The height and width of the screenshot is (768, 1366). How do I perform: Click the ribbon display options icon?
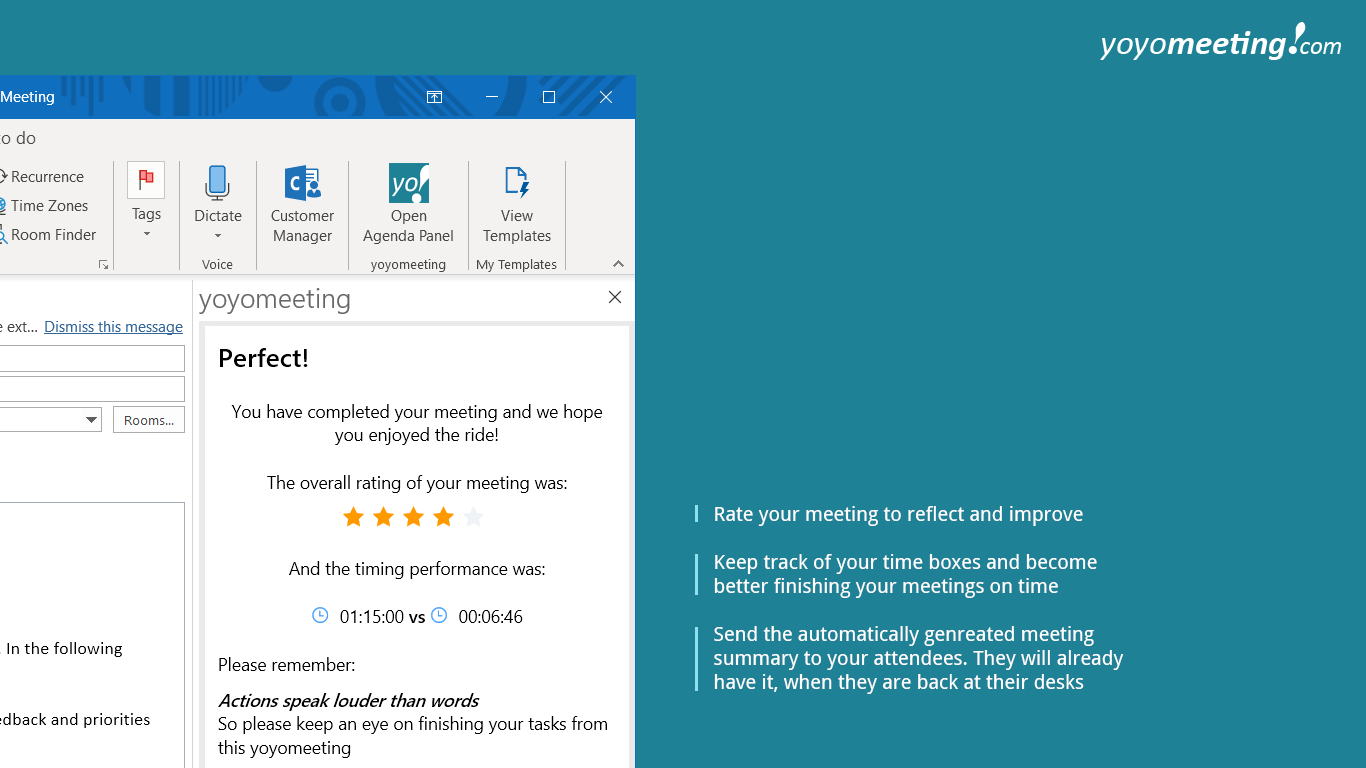434,97
